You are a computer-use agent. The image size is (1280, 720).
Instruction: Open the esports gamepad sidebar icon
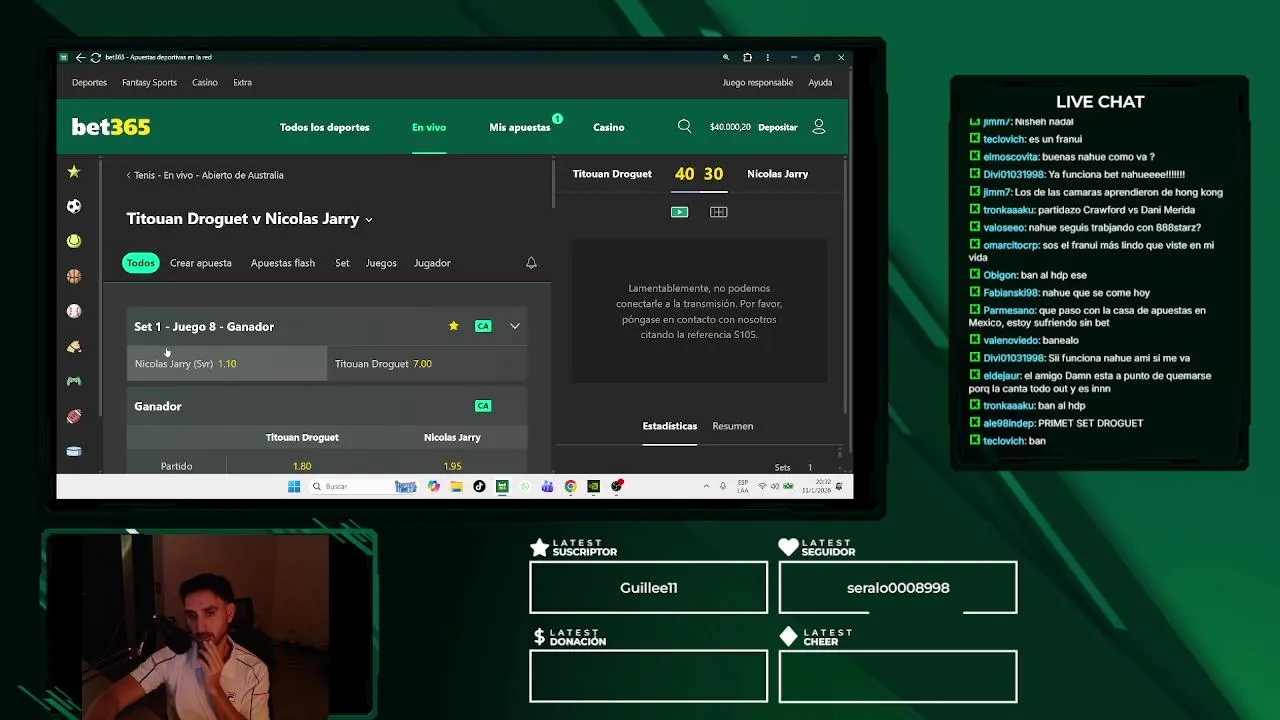point(74,381)
